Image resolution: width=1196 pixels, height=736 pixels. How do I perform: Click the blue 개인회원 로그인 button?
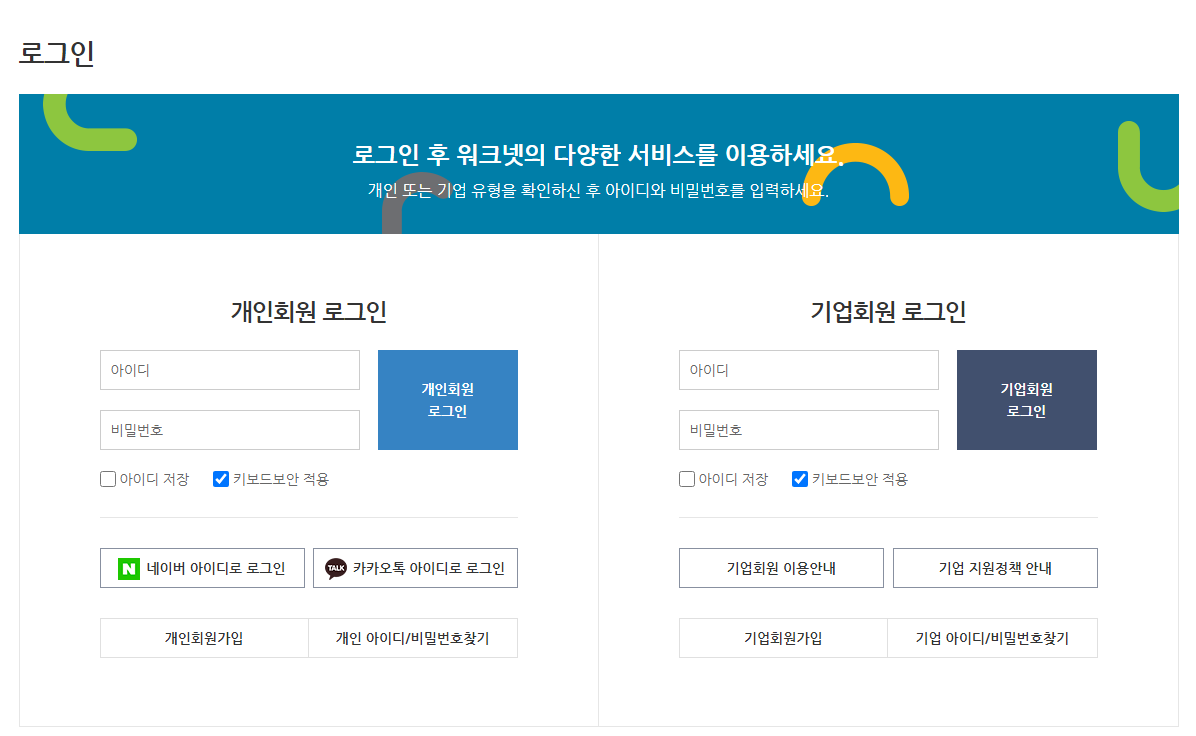[448, 400]
